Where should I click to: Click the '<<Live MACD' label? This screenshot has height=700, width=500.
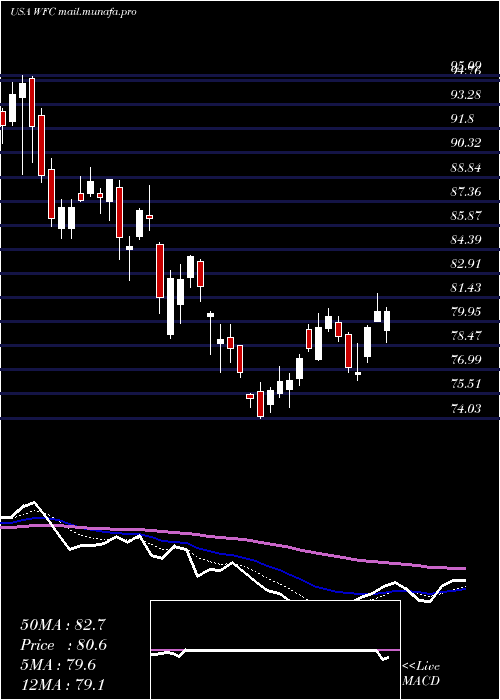[421, 673]
